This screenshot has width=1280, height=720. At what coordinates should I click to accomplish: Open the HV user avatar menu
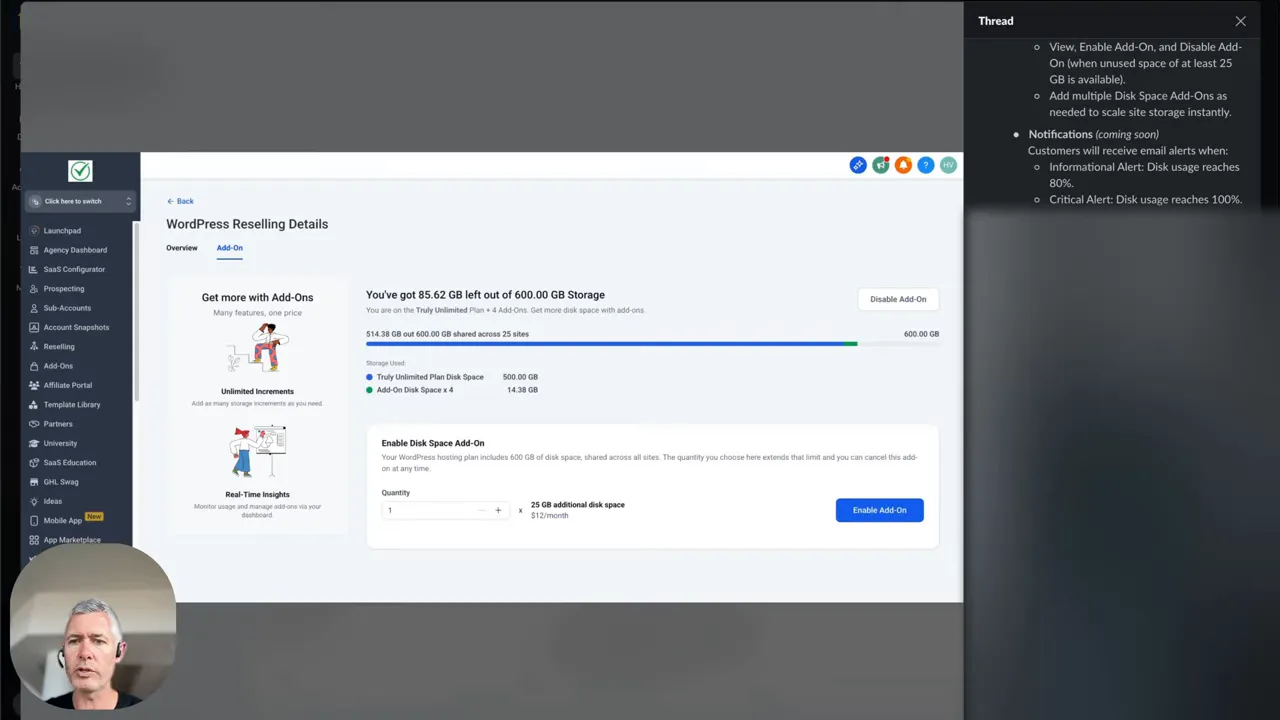pos(948,165)
